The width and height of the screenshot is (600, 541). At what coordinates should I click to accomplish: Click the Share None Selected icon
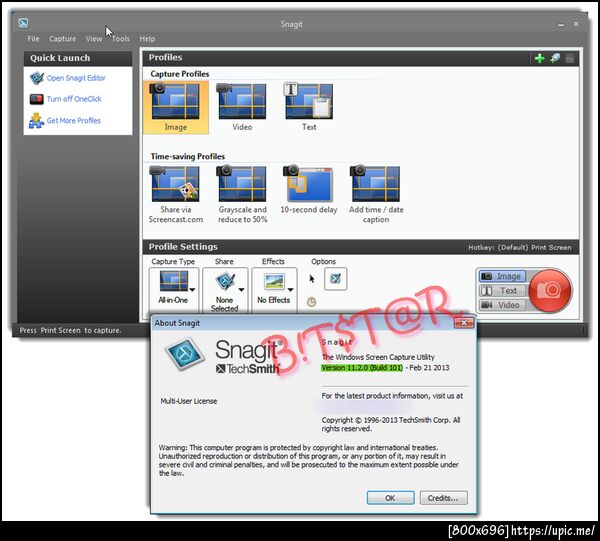(225, 281)
